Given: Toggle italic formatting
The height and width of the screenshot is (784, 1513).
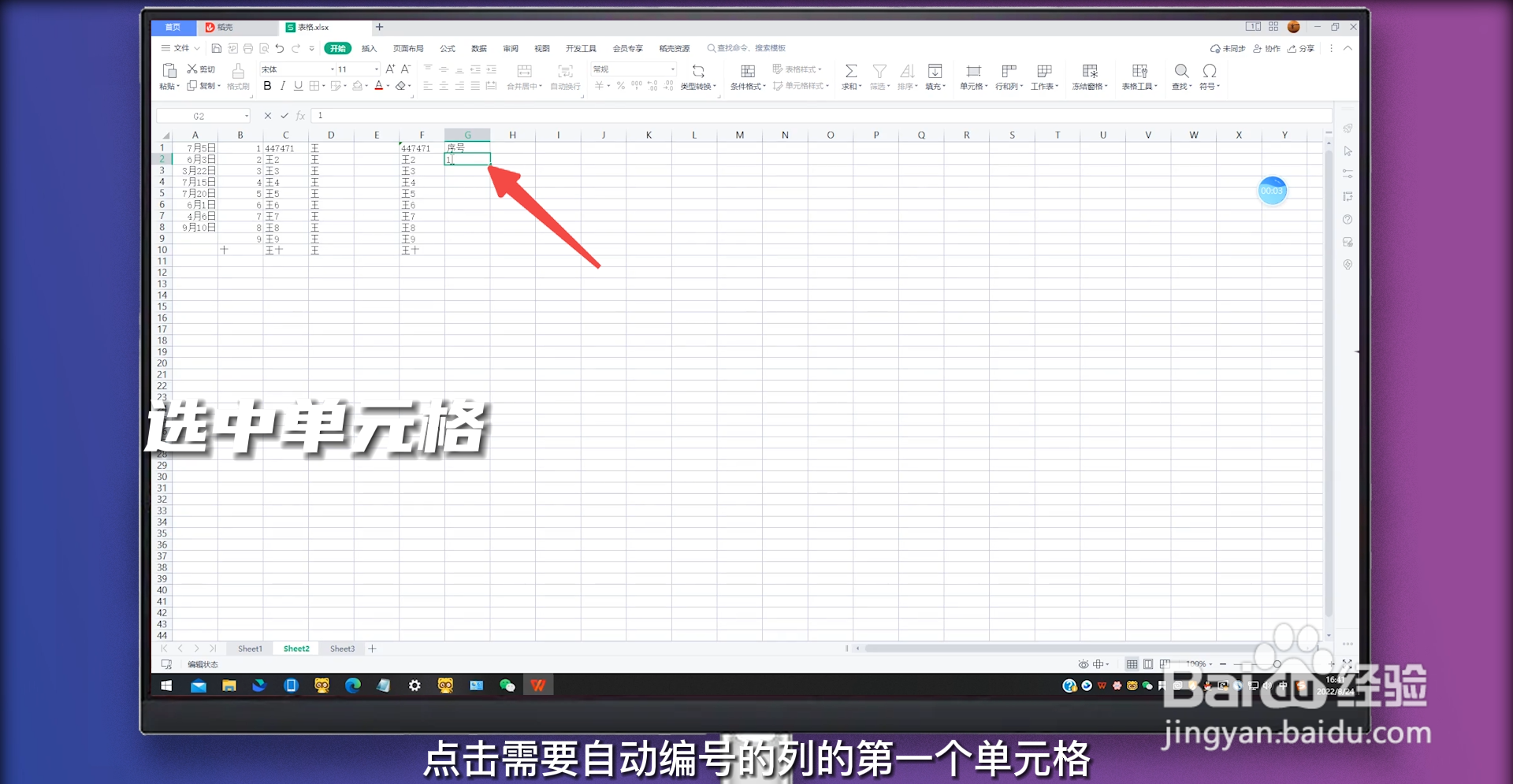Looking at the screenshot, I should [x=283, y=87].
